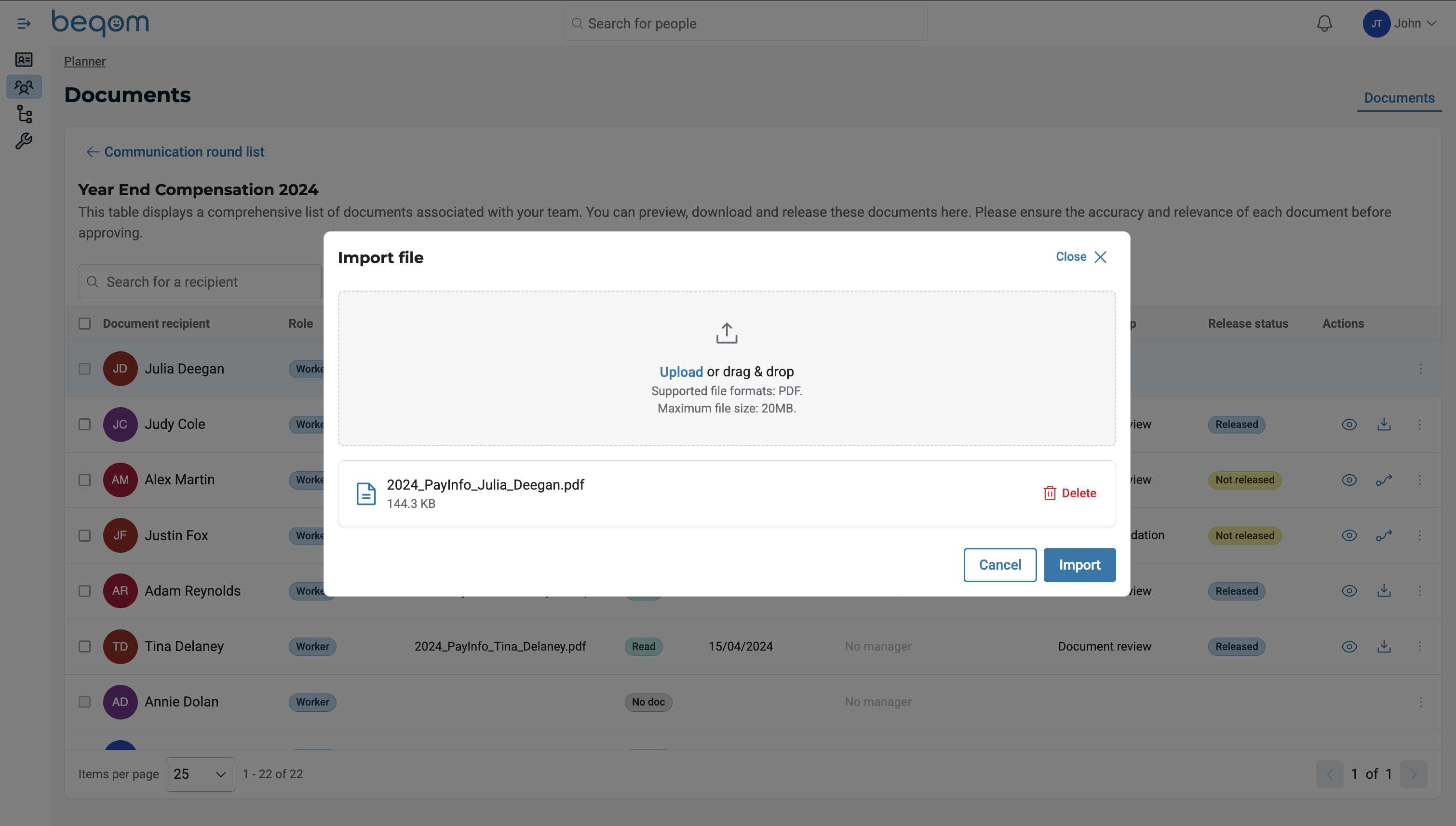Release Alex Martin's document via share icon
The width and height of the screenshot is (1456, 826).
point(1384,480)
